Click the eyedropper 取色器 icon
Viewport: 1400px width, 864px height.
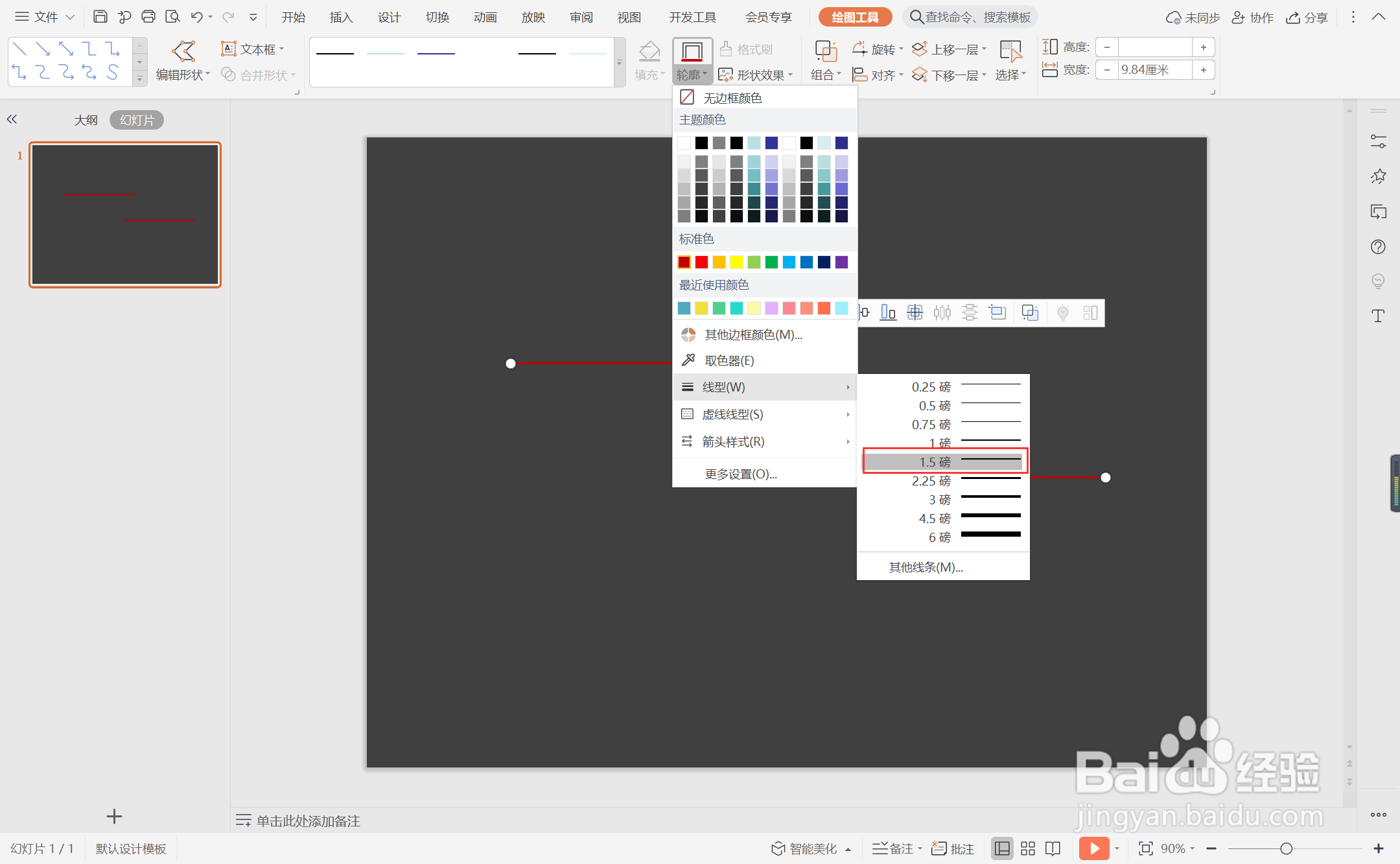(688, 360)
